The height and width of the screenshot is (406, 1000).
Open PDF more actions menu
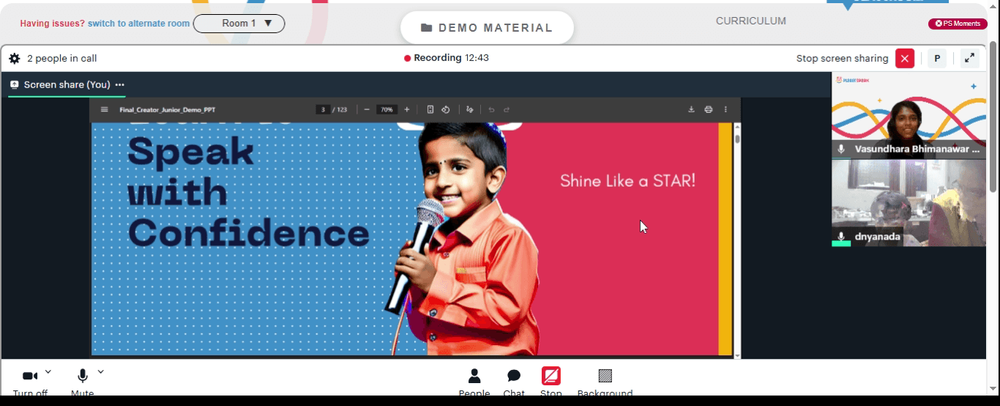(725, 110)
